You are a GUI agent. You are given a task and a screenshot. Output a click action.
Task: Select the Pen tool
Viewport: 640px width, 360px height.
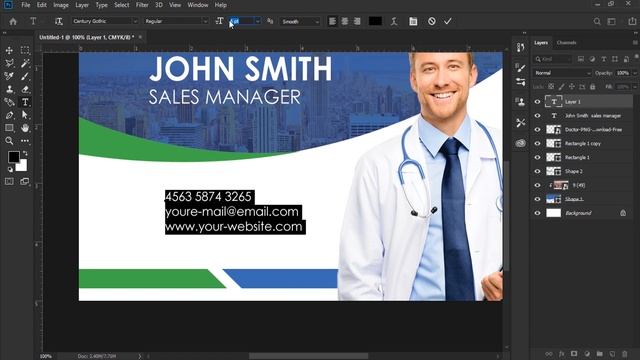(x=9, y=115)
